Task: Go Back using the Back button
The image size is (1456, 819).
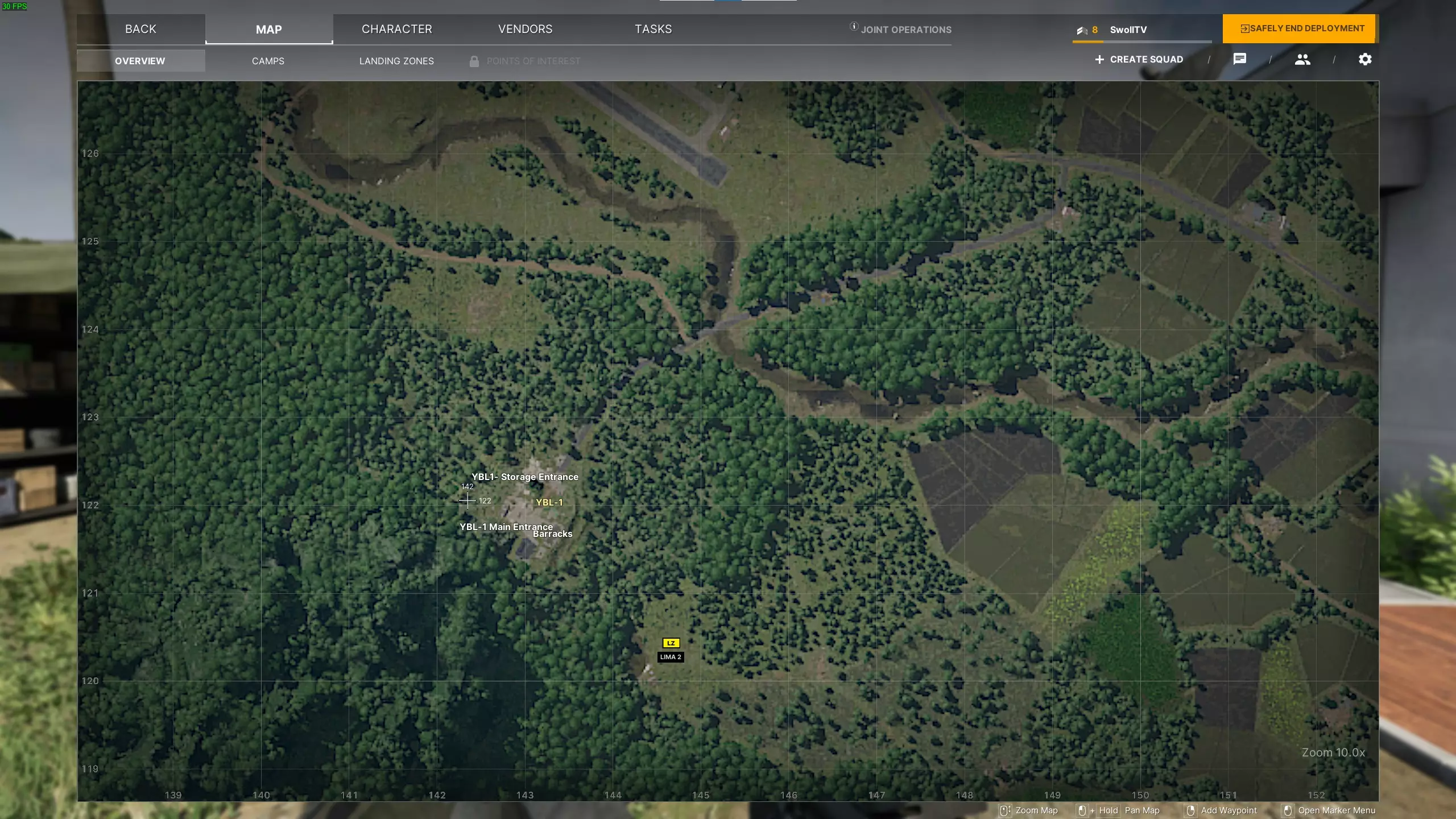Action: pyautogui.click(x=140, y=29)
